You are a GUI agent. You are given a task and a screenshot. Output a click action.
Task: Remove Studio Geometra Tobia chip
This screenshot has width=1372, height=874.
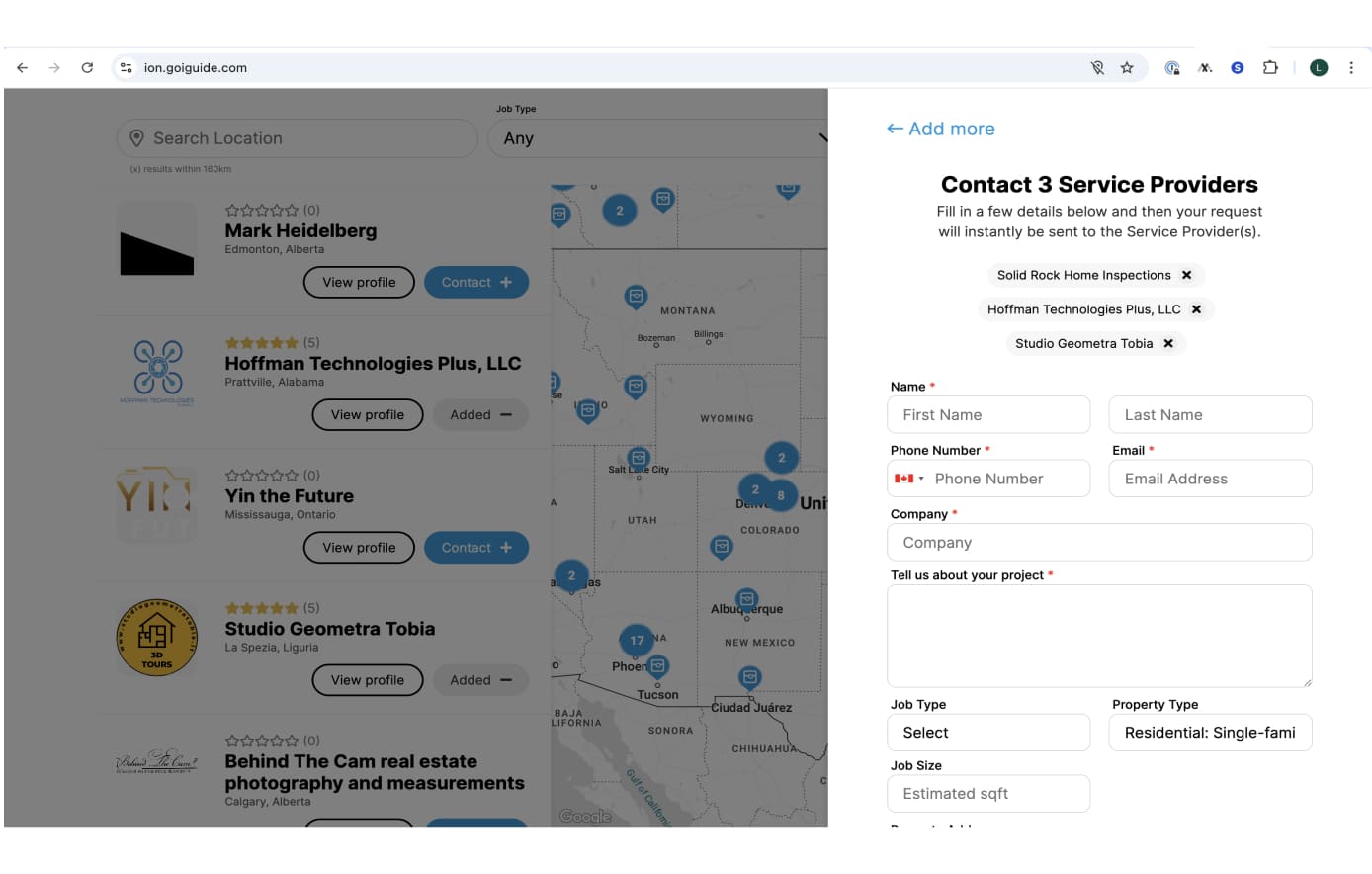pos(1168,343)
